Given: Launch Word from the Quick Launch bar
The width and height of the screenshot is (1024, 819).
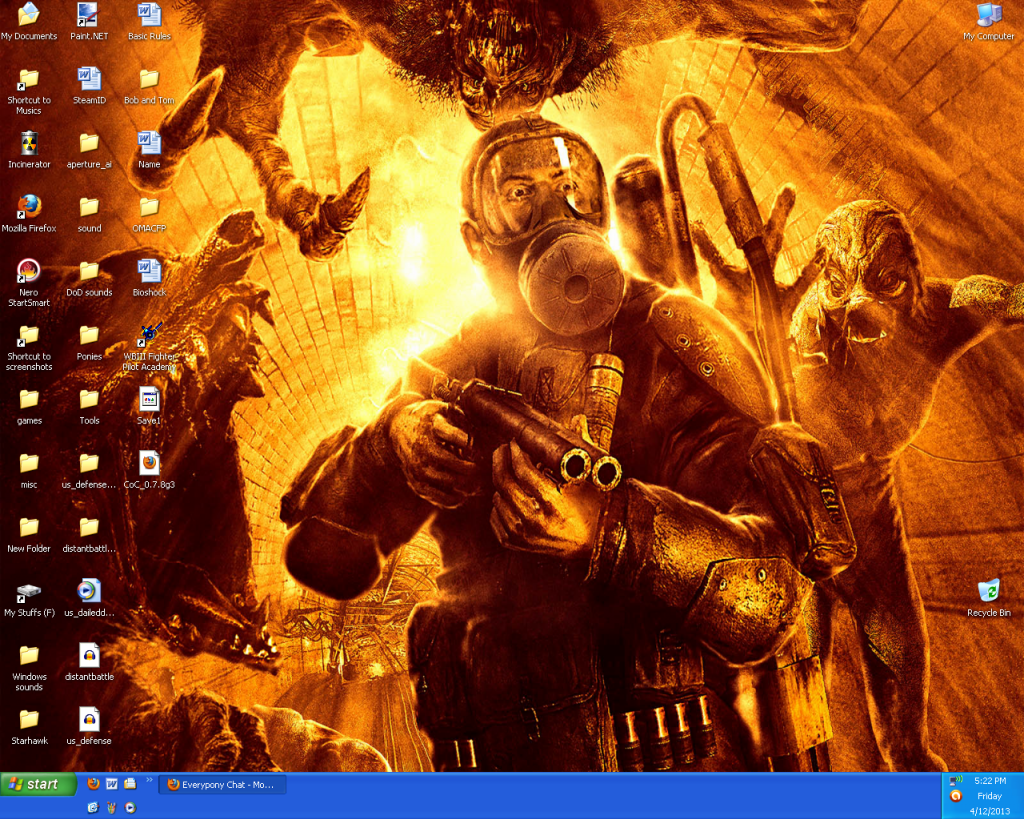Looking at the screenshot, I should pos(112,784).
